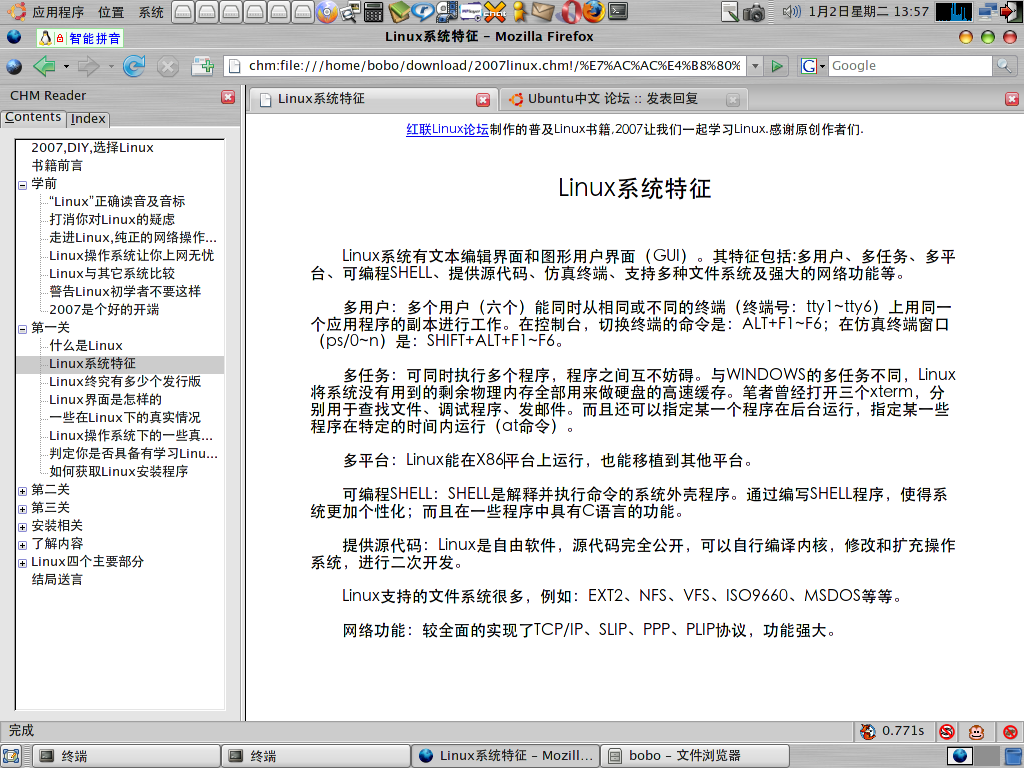Toggle the Greasemonkey monkey icon in status bar
The image size is (1024, 768).
coord(976,731)
